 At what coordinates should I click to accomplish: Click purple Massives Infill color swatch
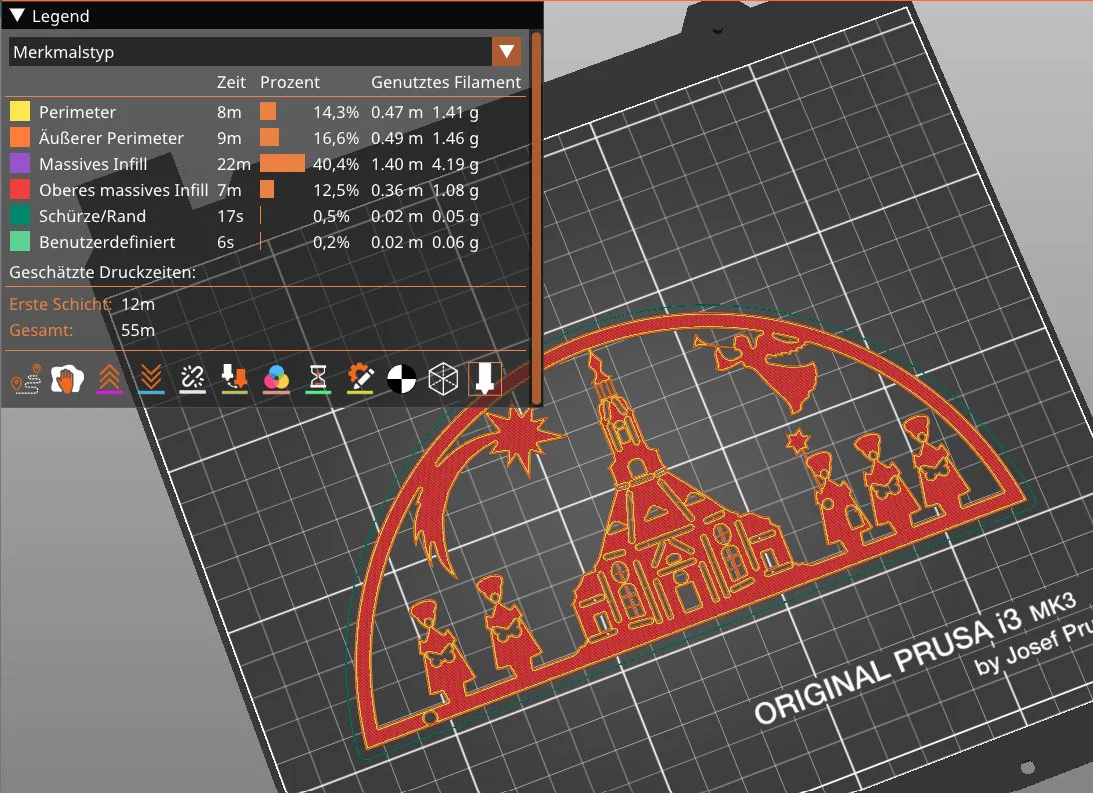(x=20, y=164)
